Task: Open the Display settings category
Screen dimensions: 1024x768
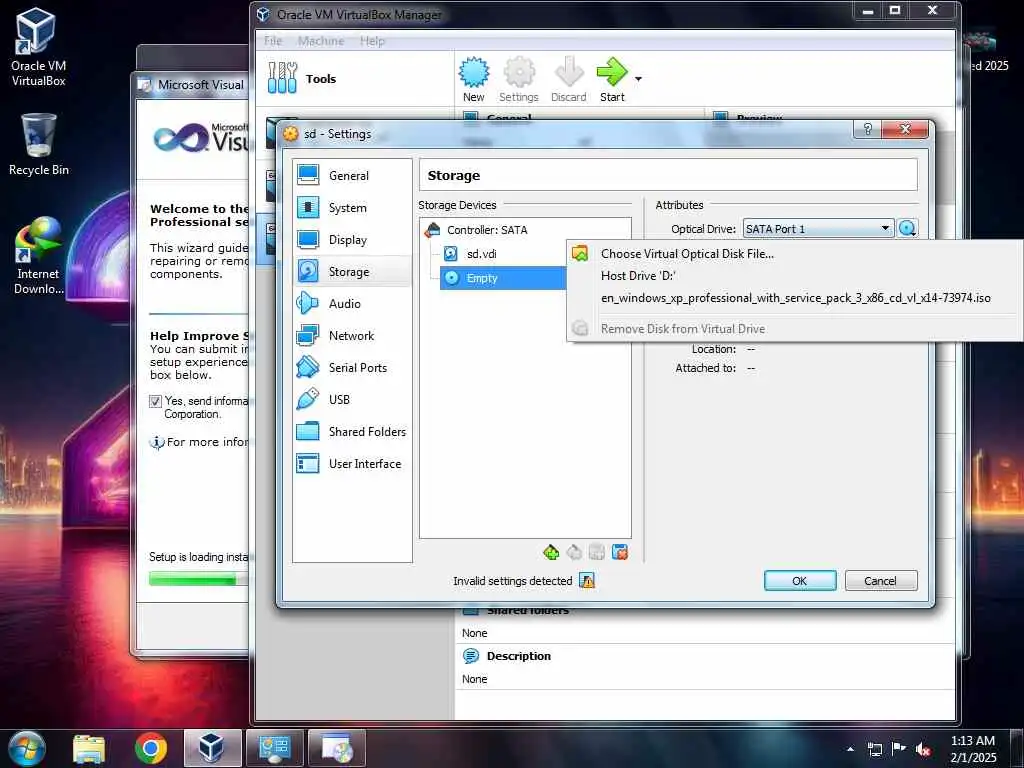Action: pos(351,240)
